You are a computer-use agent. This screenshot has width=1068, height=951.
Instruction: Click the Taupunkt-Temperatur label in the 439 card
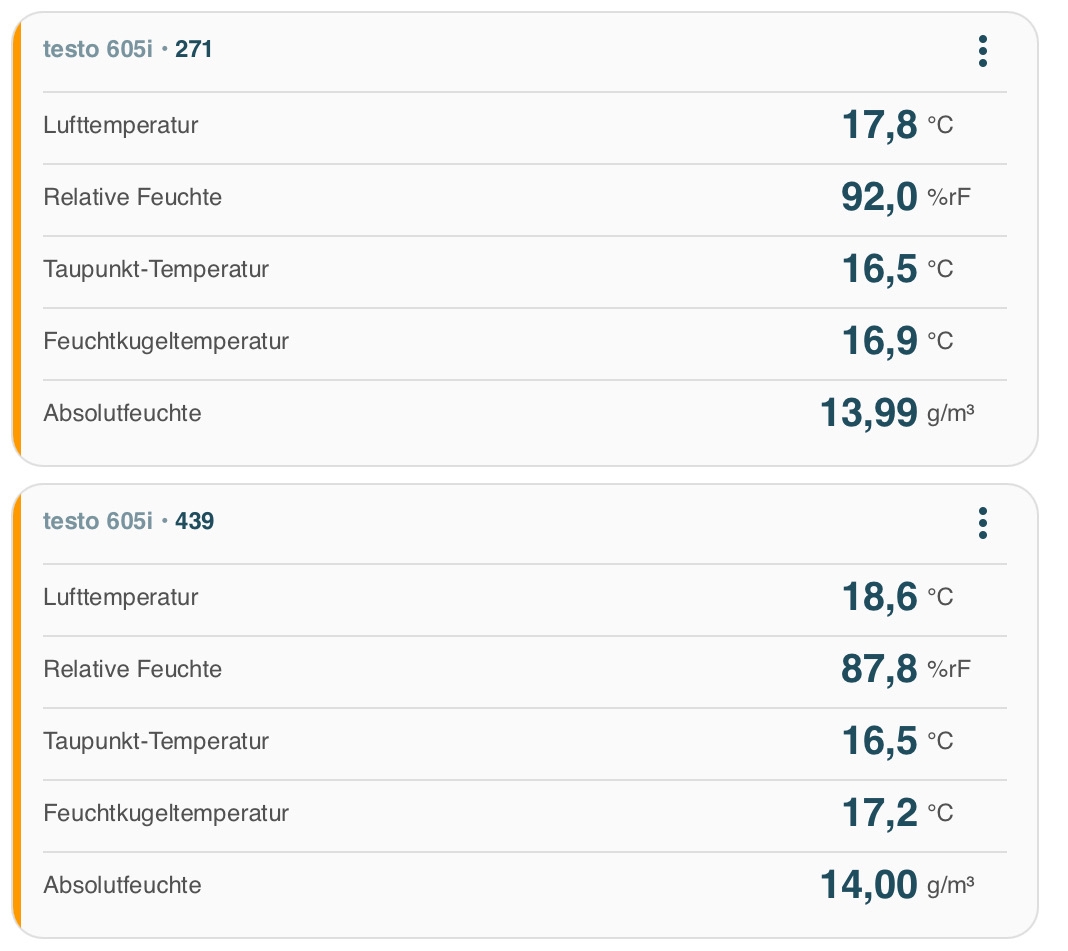coord(156,742)
